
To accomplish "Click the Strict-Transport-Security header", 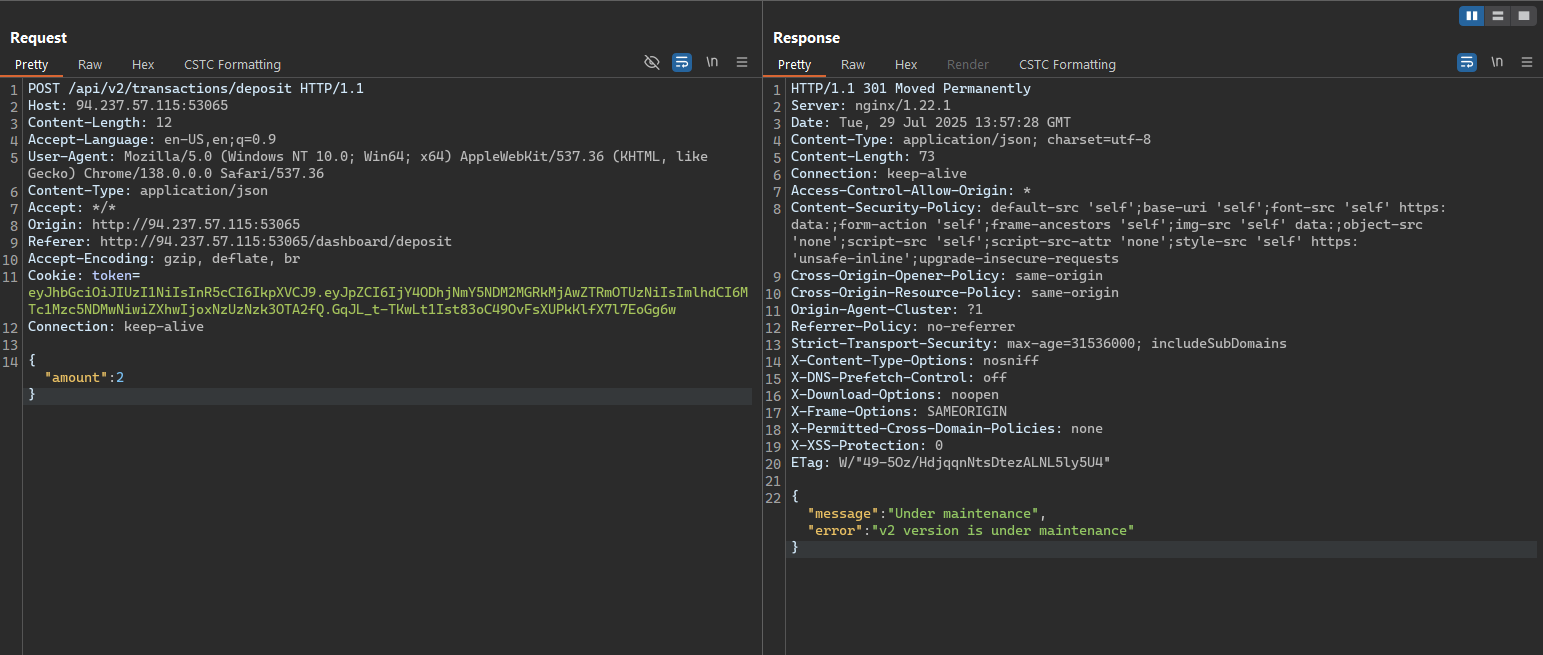I will coord(1039,343).
